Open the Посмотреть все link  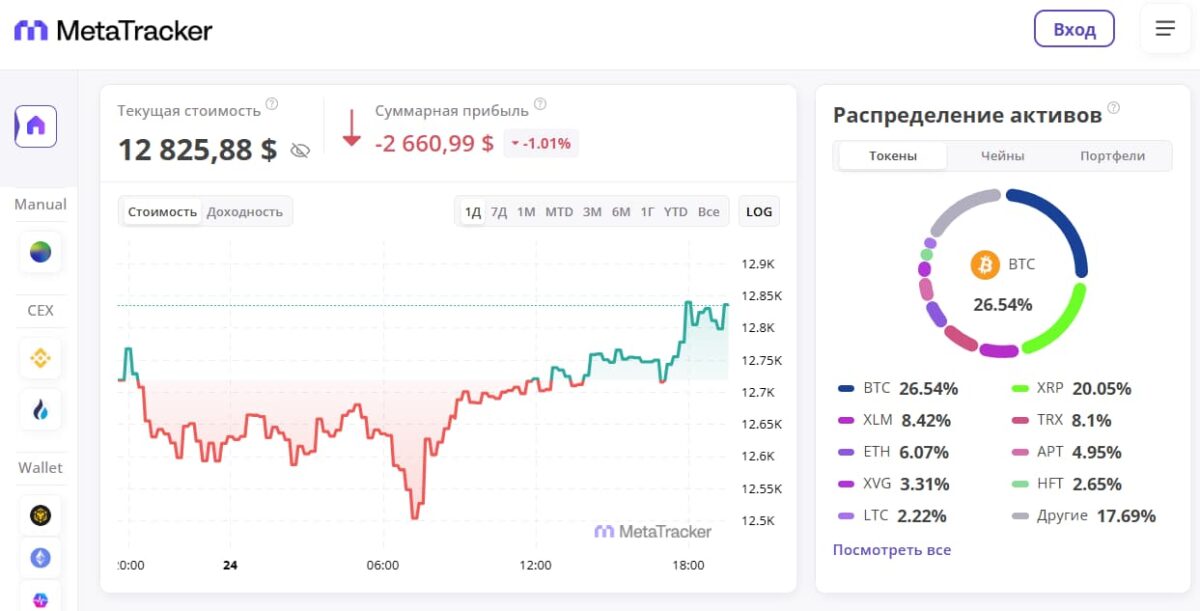click(x=892, y=550)
